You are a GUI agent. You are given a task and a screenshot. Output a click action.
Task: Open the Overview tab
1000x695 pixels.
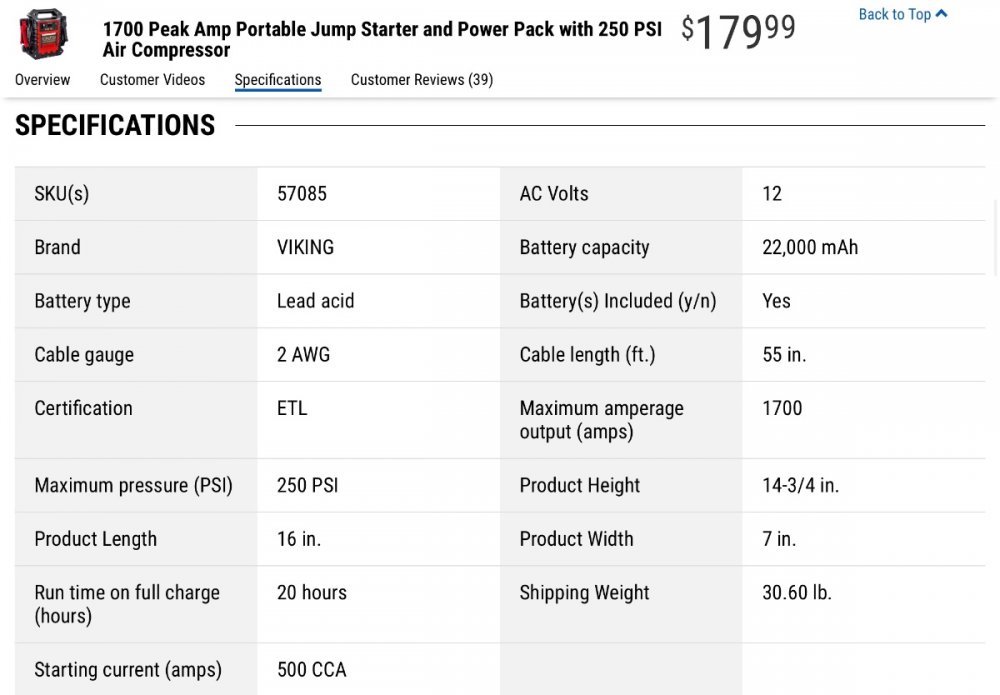(42, 80)
